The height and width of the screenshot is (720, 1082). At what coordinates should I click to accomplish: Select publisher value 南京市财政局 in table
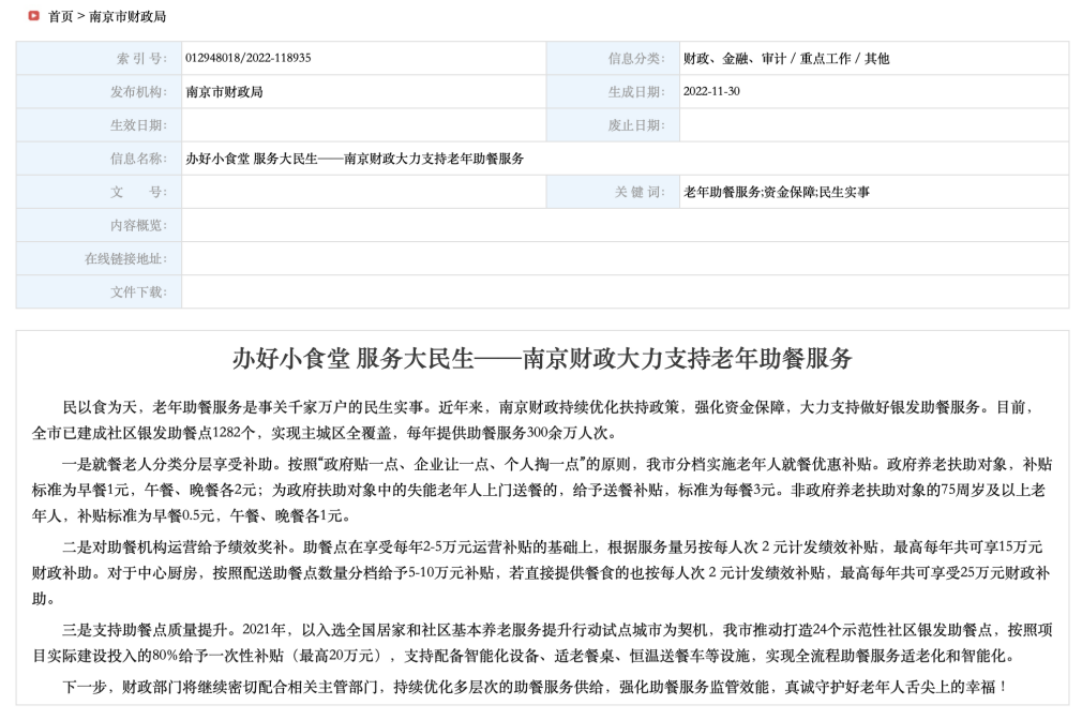click(x=224, y=92)
